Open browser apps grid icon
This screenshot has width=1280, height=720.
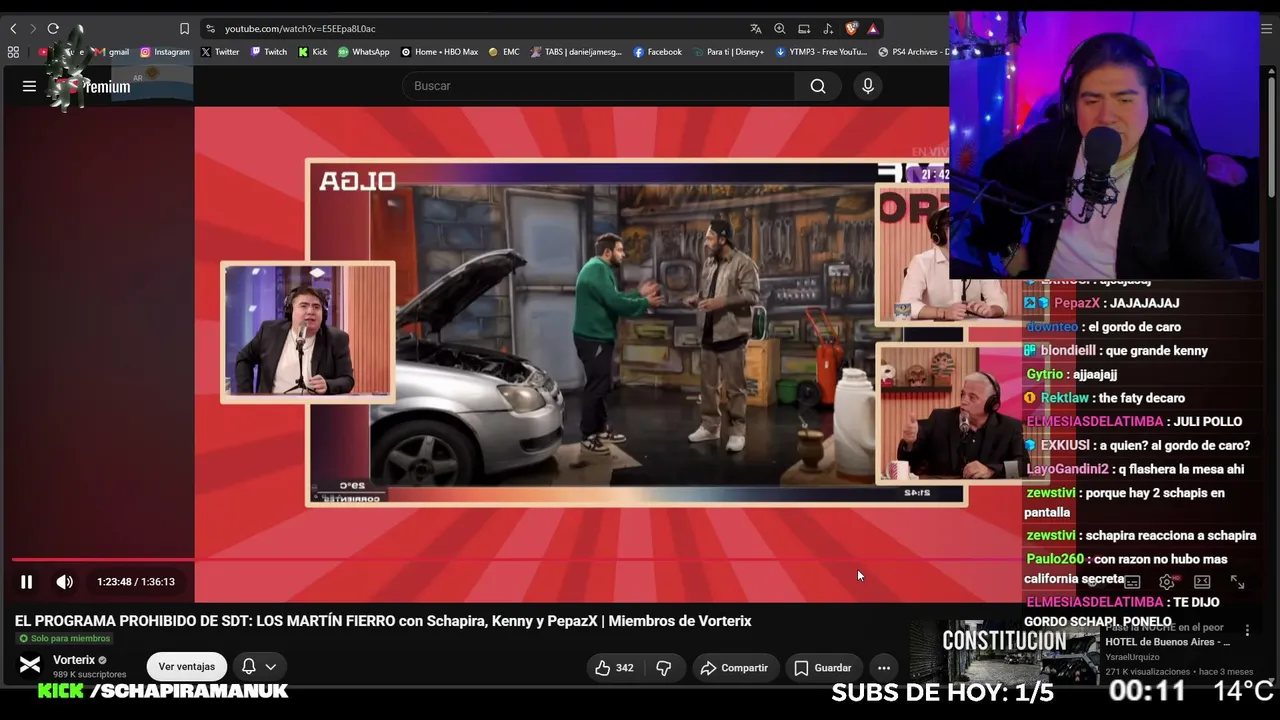coord(13,52)
